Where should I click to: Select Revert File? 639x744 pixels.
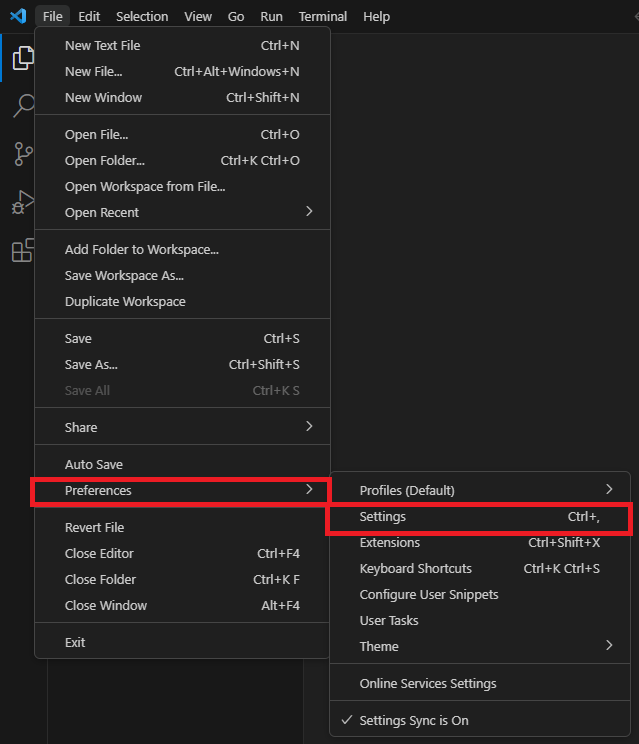[x=182, y=528]
